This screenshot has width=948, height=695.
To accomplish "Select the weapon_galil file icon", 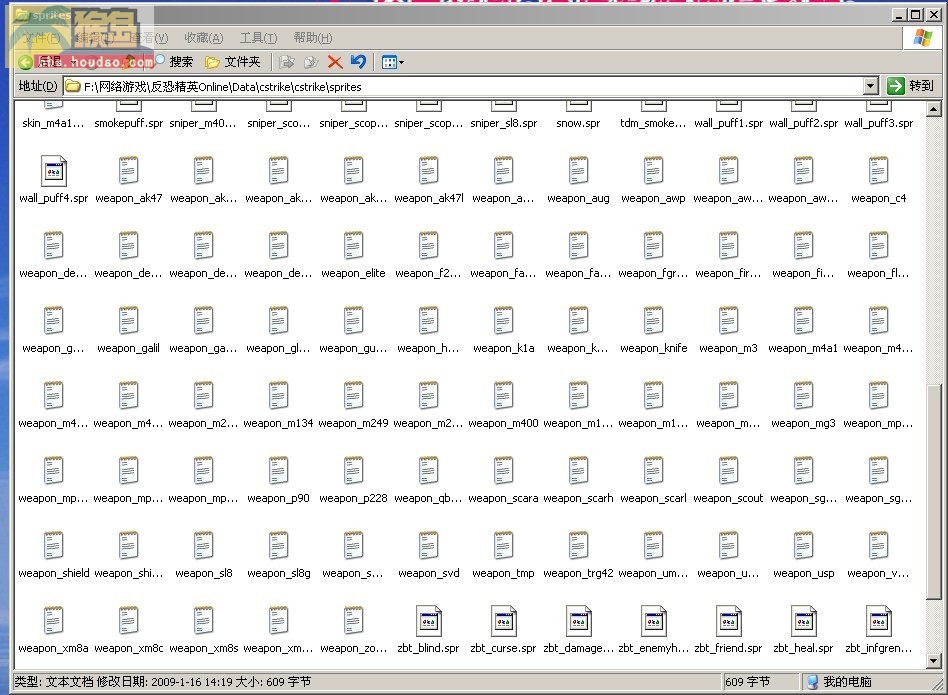I will pyautogui.click(x=128, y=321).
